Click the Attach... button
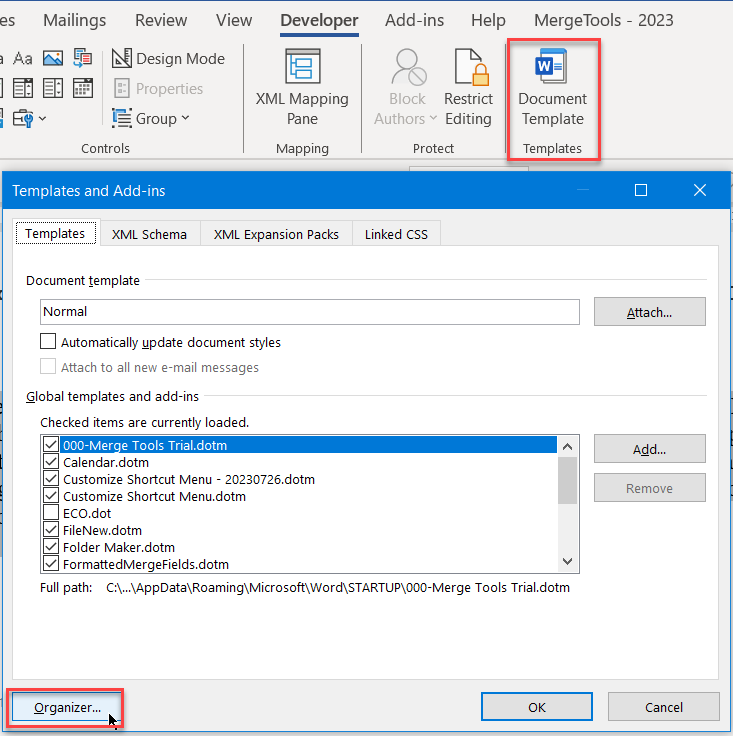733x736 pixels. (x=649, y=312)
